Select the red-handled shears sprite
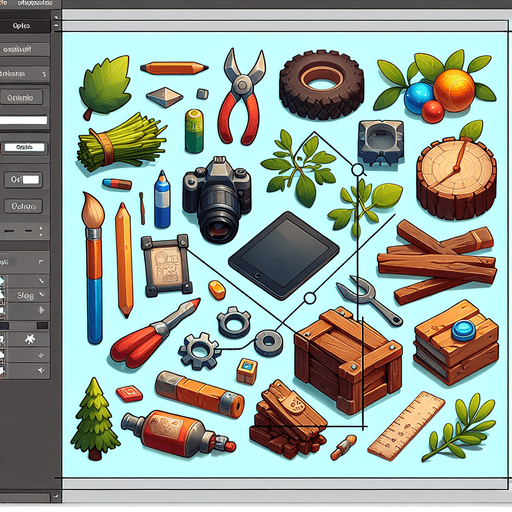The image size is (512, 512). [x=155, y=333]
